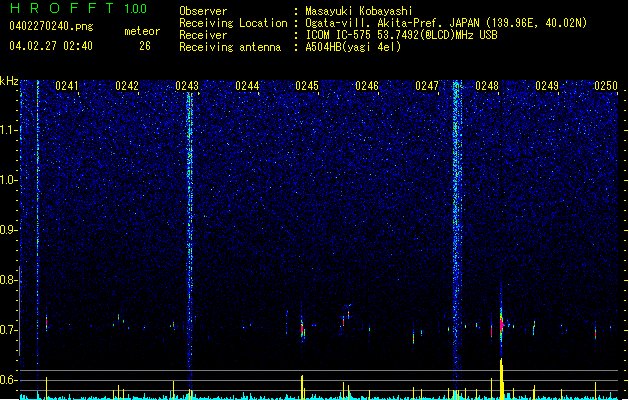Click the 0.8 kHz axis label
The image size is (629, 400).
[8, 280]
